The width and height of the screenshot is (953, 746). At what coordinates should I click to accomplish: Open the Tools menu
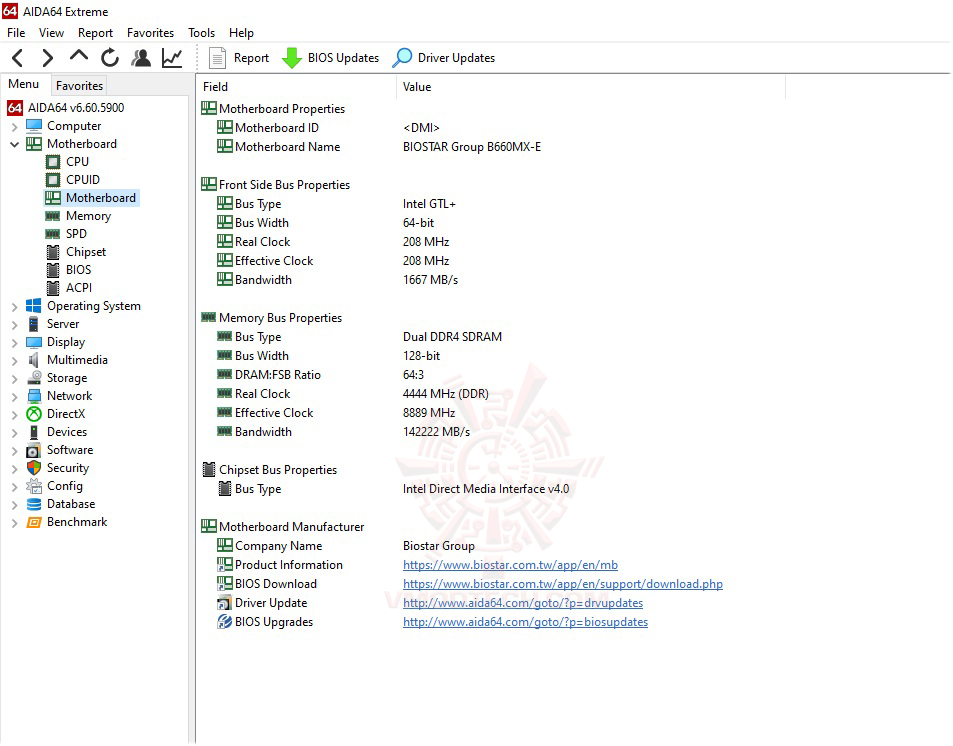(201, 33)
